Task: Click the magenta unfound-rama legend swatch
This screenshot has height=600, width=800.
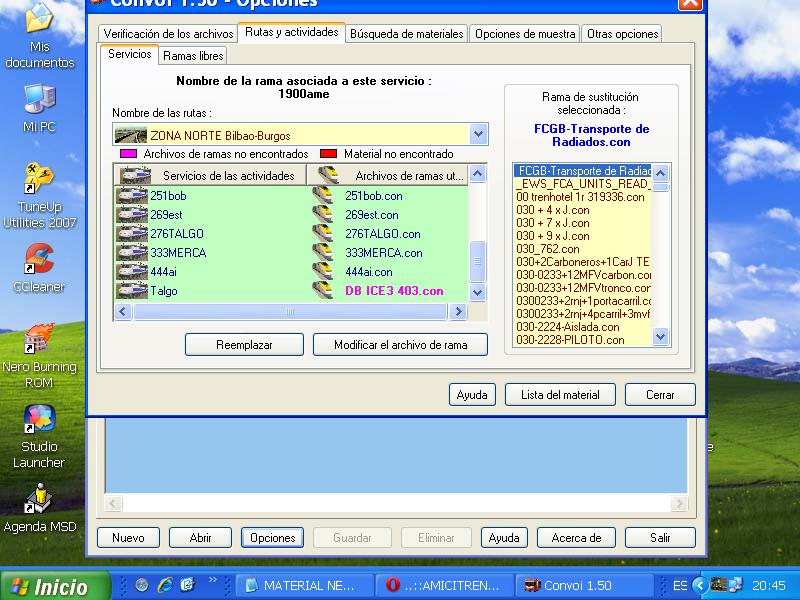Action: (x=128, y=155)
